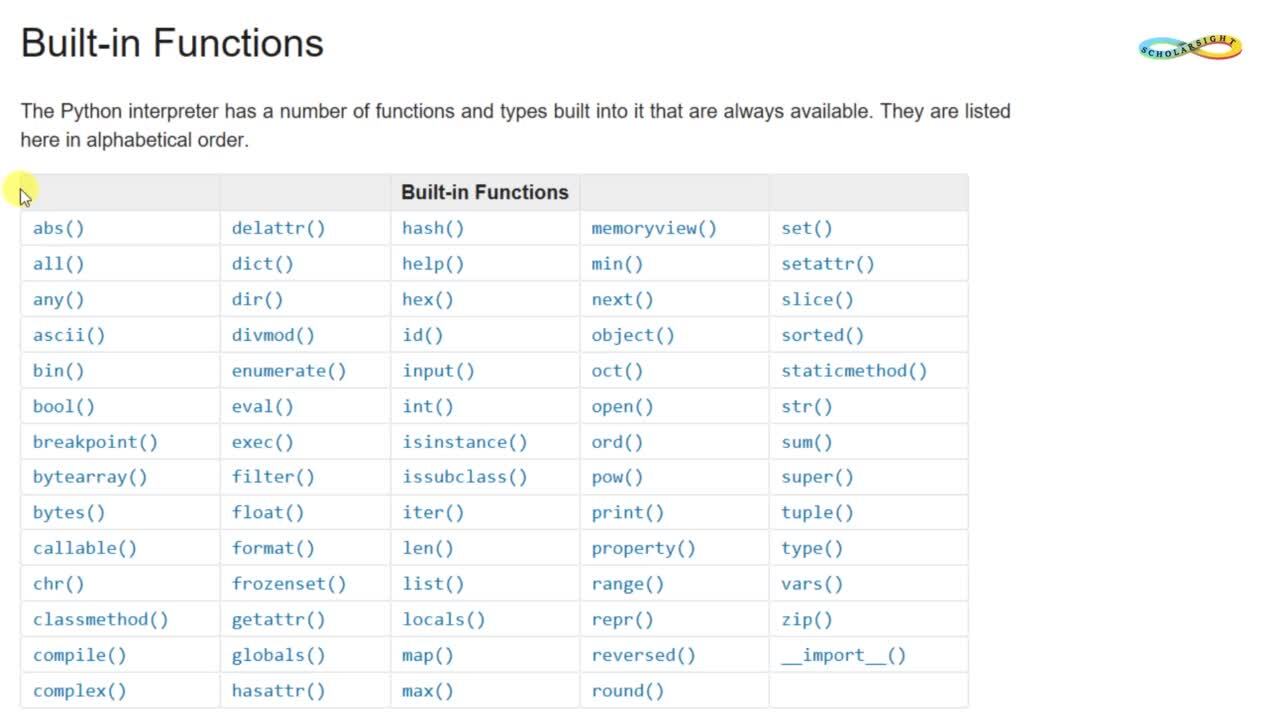Click the Built-in Functions page heading
Screen dimensions: 1280x720
[172, 44]
